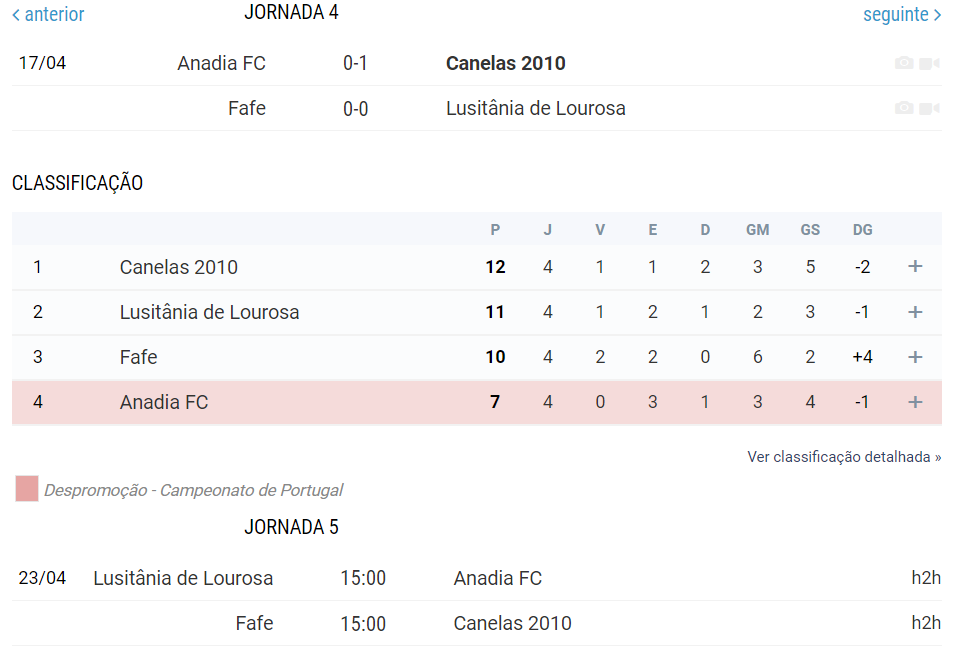Click video icon for Anadia FC match
Viewport: 959px width, 652px height.
point(929,63)
